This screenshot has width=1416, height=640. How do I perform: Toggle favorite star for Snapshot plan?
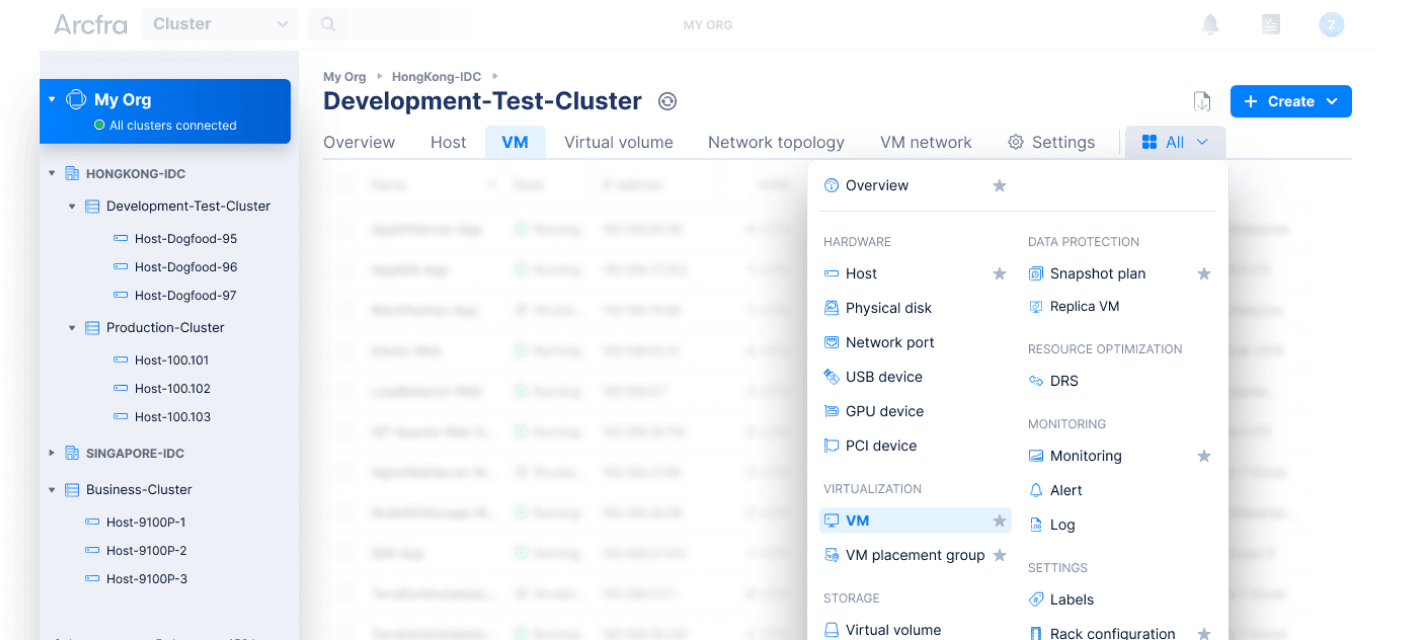coord(1204,274)
